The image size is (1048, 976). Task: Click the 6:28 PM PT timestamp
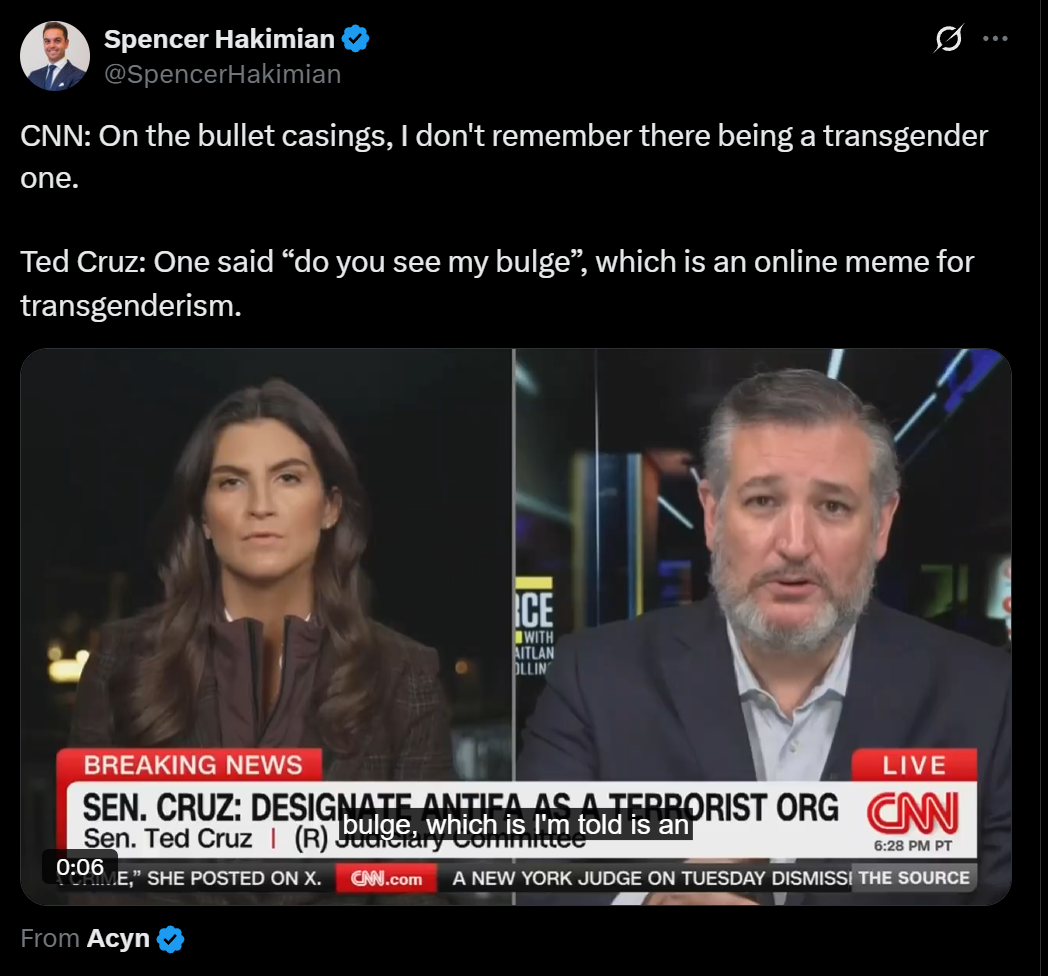pos(913,846)
